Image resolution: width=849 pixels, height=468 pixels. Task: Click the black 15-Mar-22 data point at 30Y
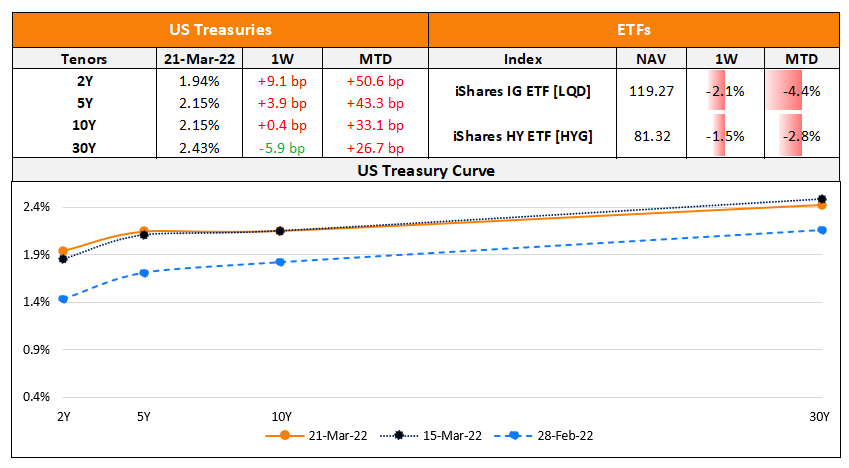(x=822, y=199)
